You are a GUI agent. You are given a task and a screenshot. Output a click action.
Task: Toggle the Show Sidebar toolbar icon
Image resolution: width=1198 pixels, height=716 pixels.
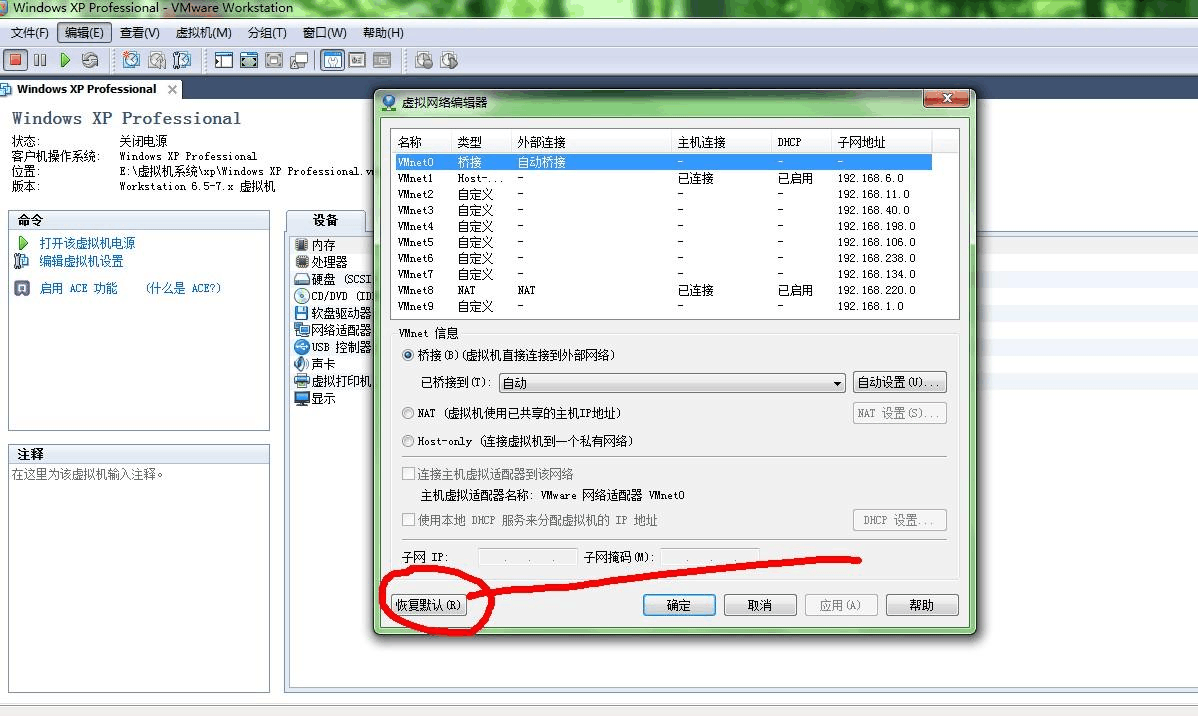coord(224,60)
